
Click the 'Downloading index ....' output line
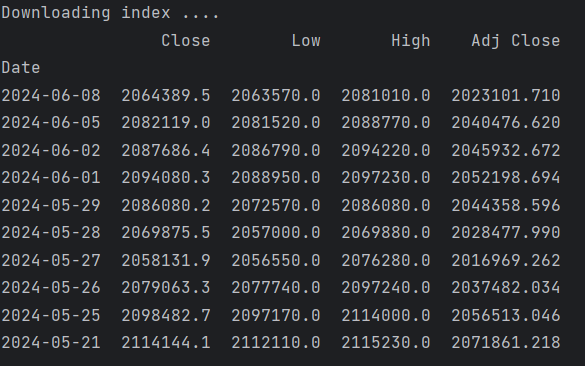(x=110, y=13)
